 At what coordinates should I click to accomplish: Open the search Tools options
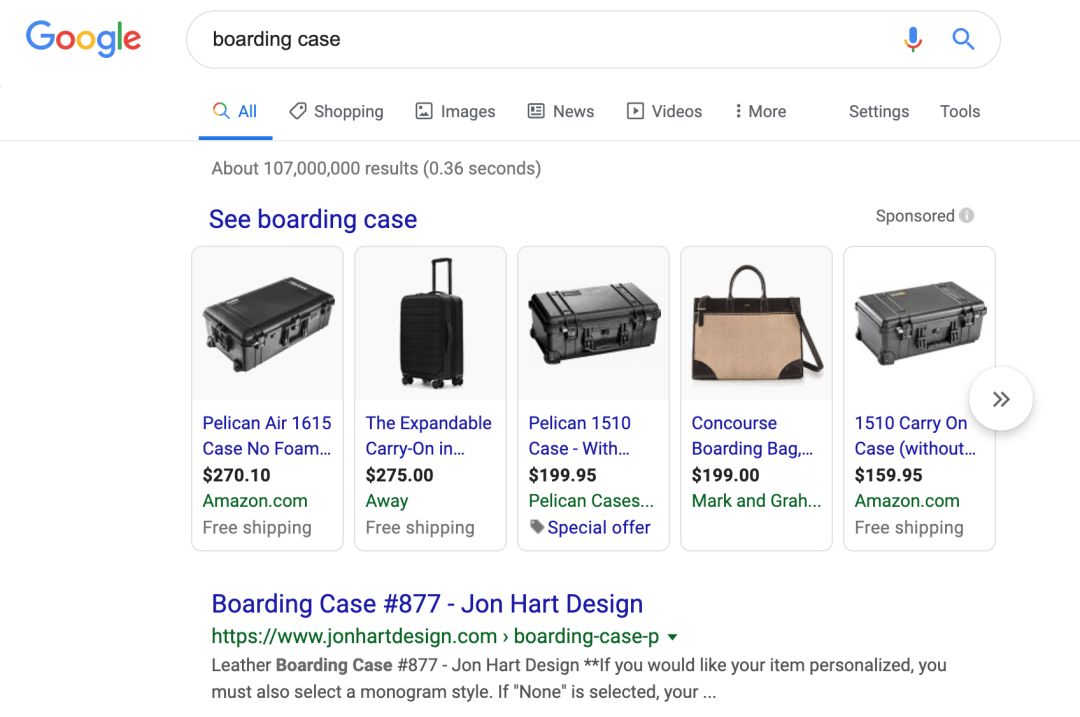pos(960,111)
